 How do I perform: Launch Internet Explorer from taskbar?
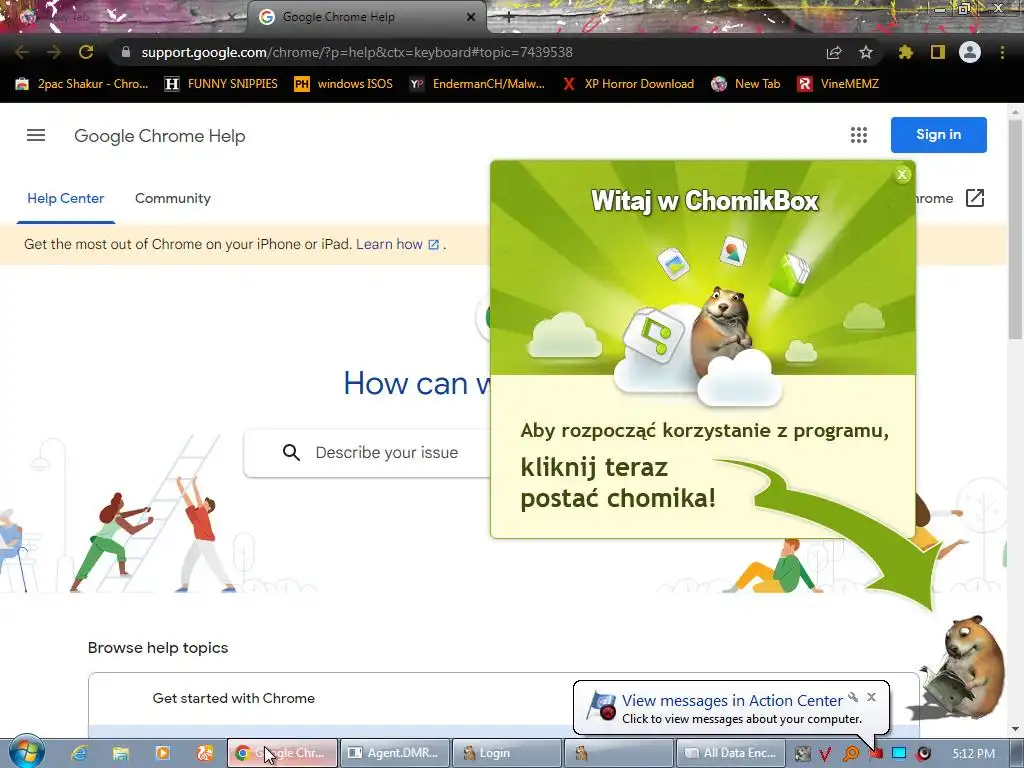point(79,753)
